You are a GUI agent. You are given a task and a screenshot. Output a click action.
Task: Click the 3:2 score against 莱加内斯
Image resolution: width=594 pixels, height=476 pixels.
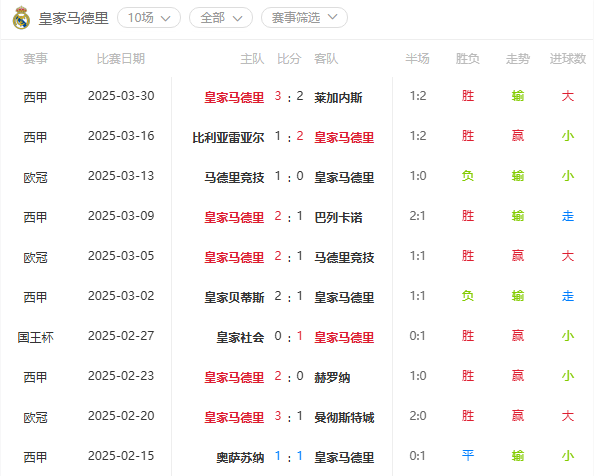pos(289,97)
